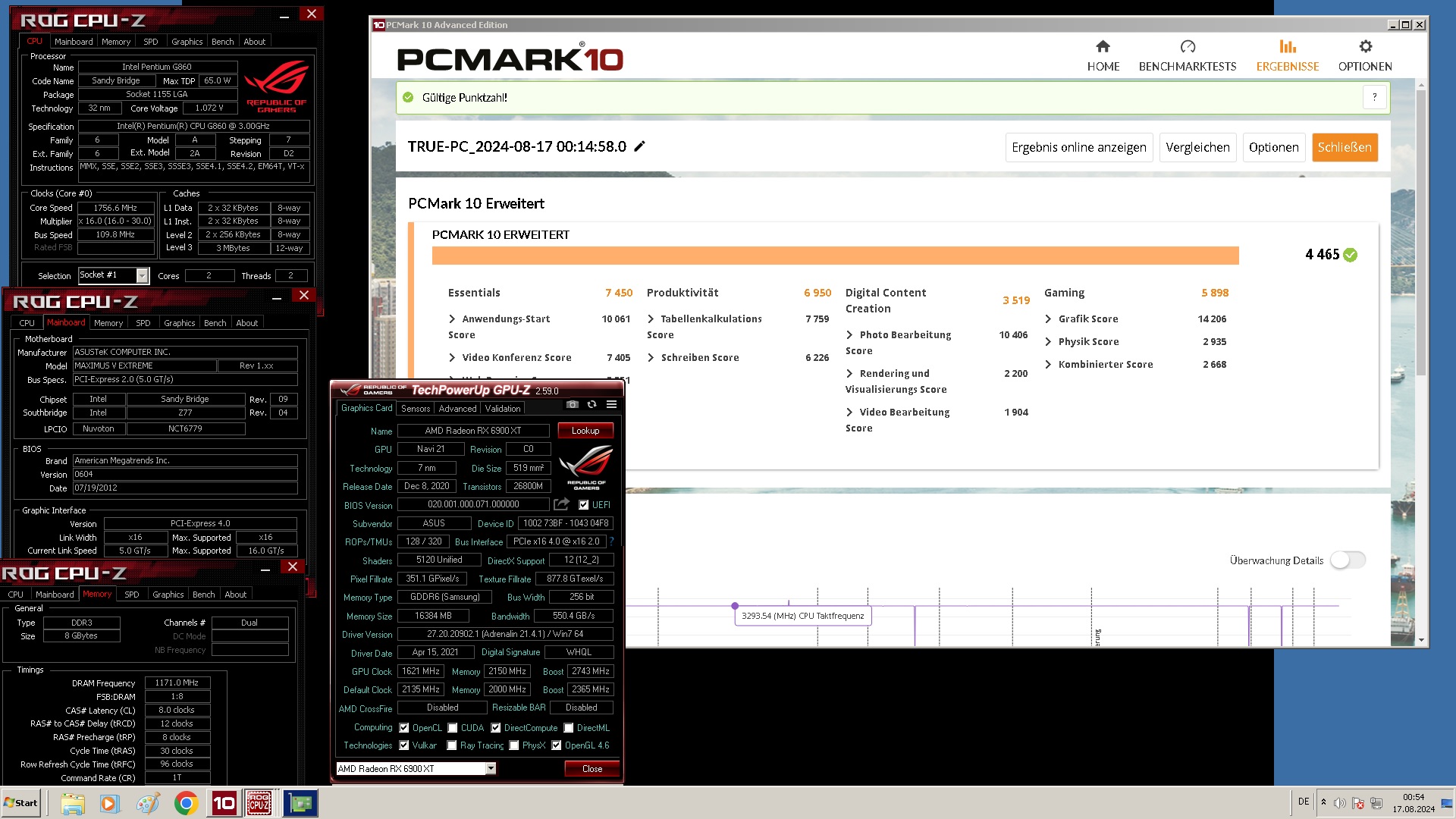Toggle OpenCL checkbox

[x=404, y=728]
